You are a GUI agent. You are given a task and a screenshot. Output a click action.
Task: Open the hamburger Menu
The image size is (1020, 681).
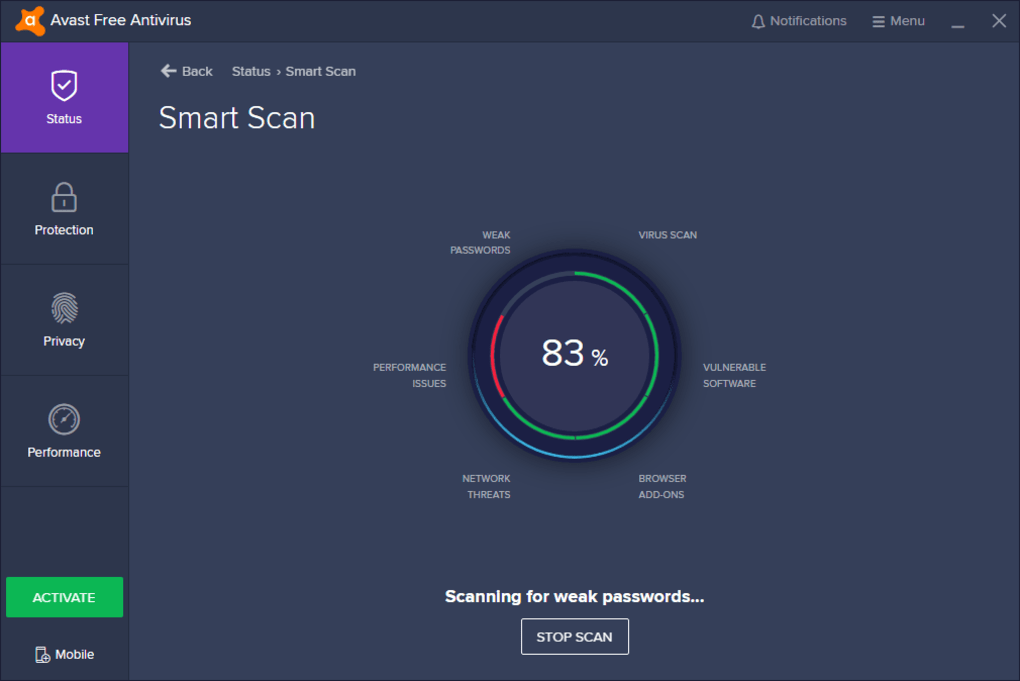coord(898,21)
